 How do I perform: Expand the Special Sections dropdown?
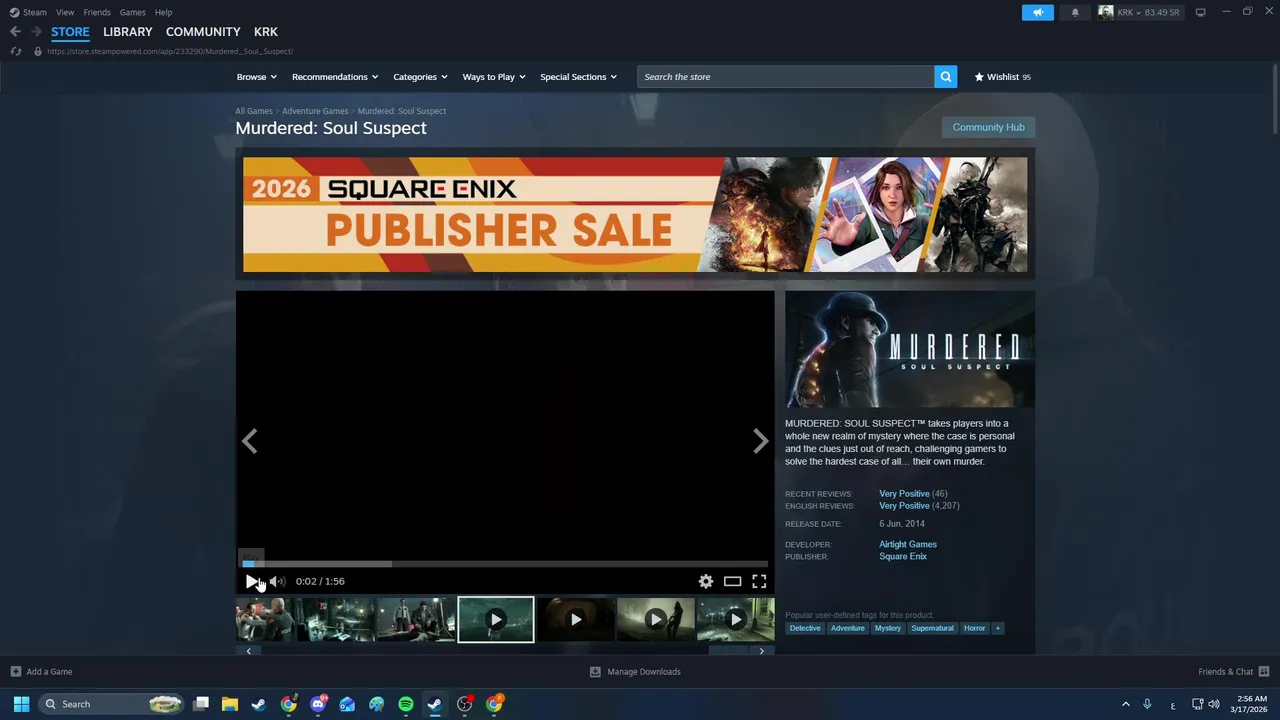579,77
